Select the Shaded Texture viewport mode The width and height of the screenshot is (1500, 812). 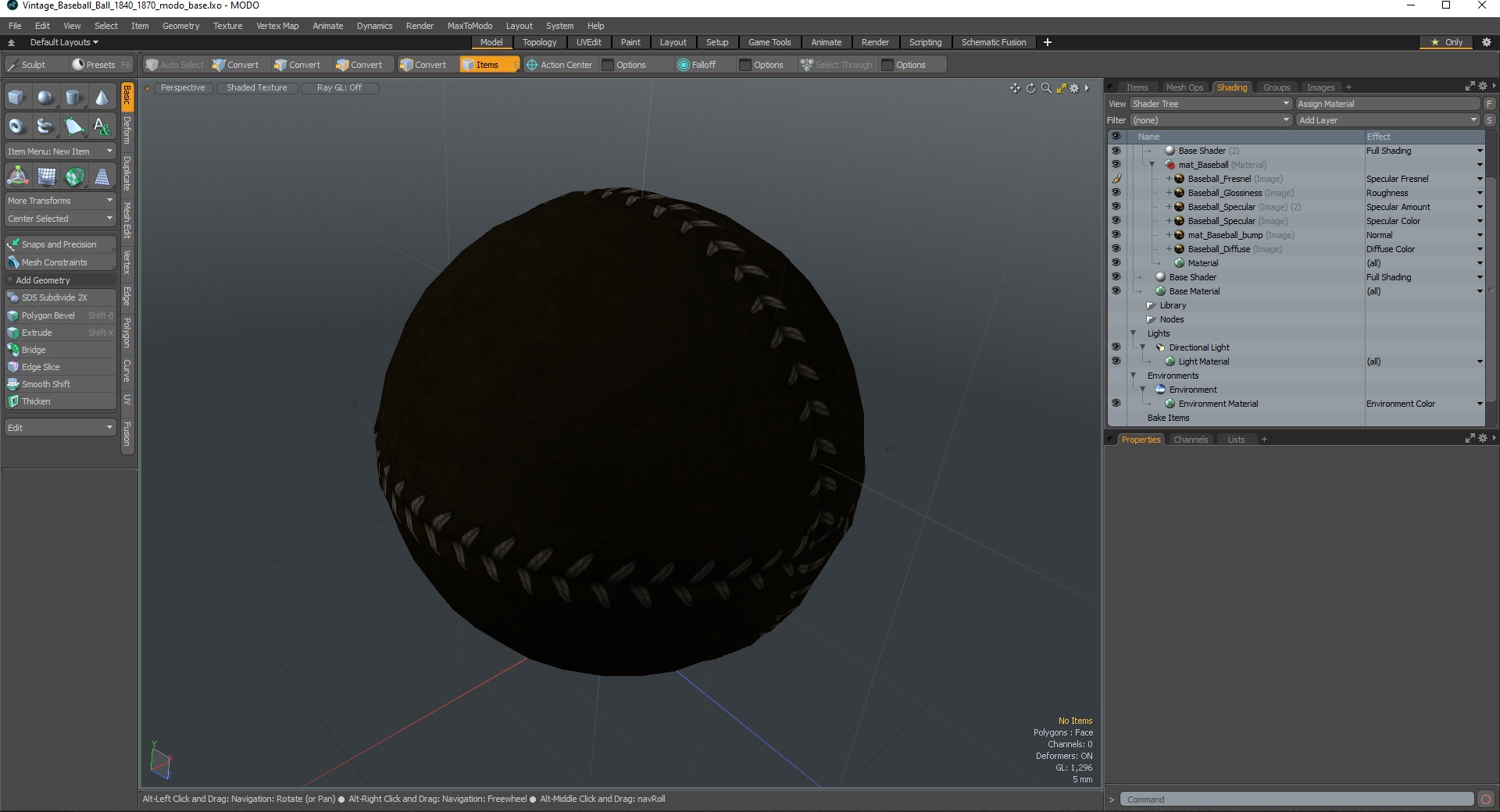[x=257, y=87]
